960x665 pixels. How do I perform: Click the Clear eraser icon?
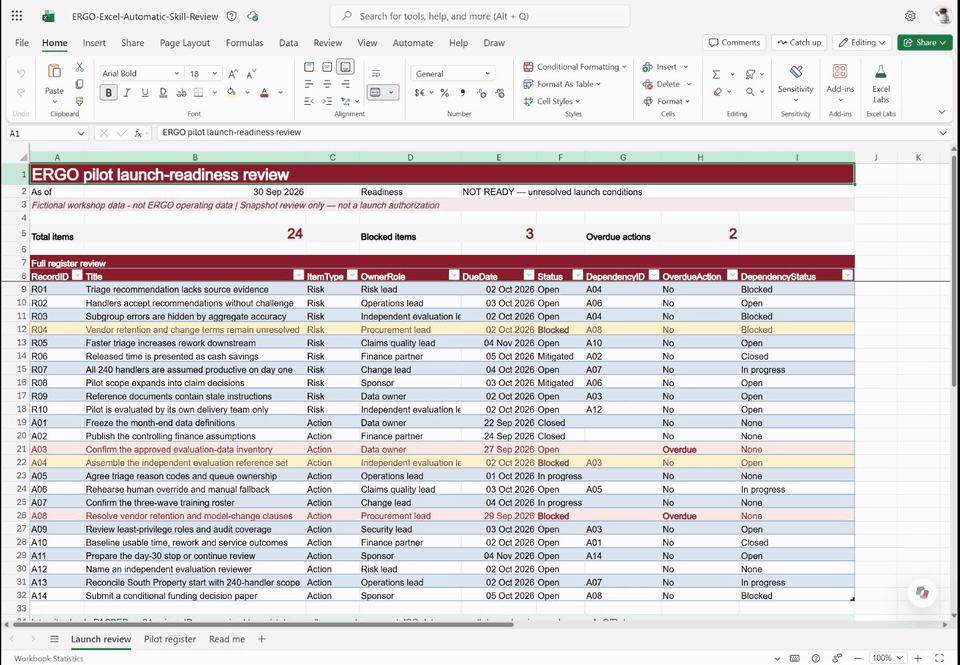point(718,92)
